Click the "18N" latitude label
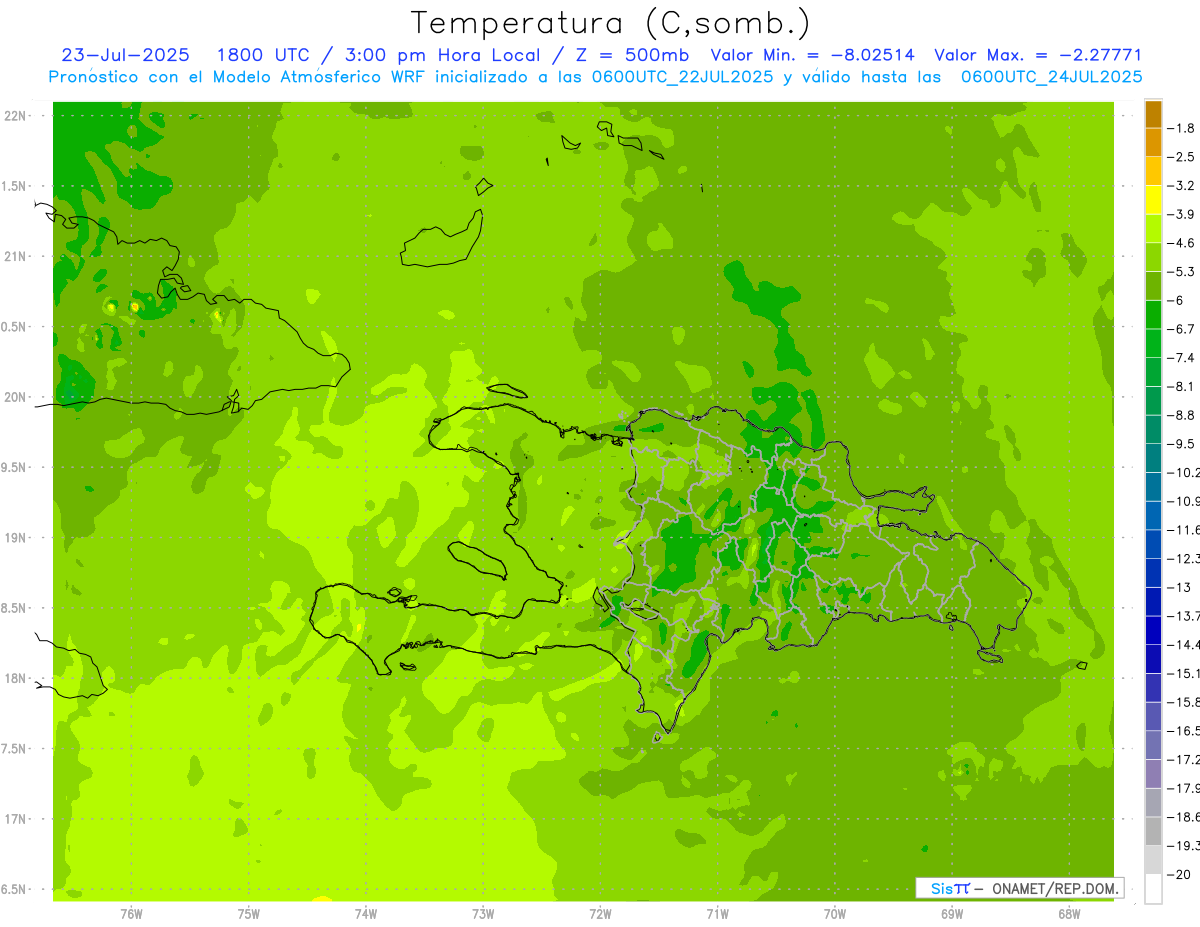This screenshot has height=927, width=1200. pos(16,678)
